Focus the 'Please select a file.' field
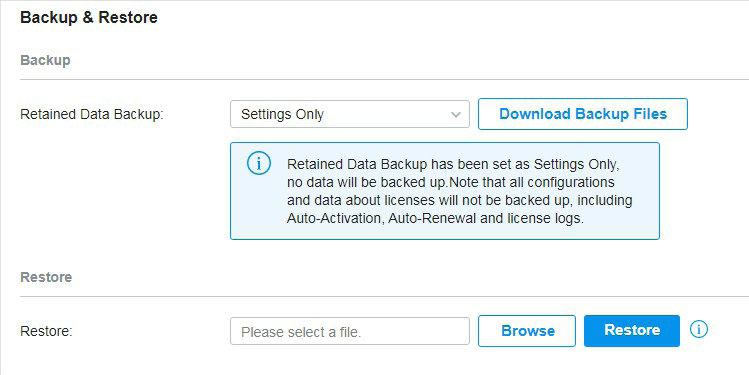Image resolution: width=749 pixels, height=375 pixels. pos(350,331)
